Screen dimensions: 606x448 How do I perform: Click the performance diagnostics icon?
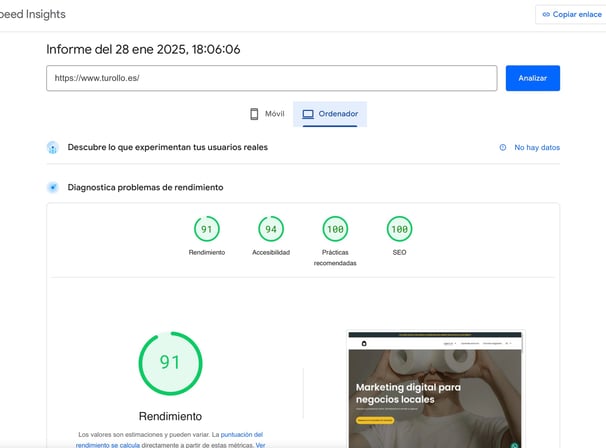click(x=53, y=187)
